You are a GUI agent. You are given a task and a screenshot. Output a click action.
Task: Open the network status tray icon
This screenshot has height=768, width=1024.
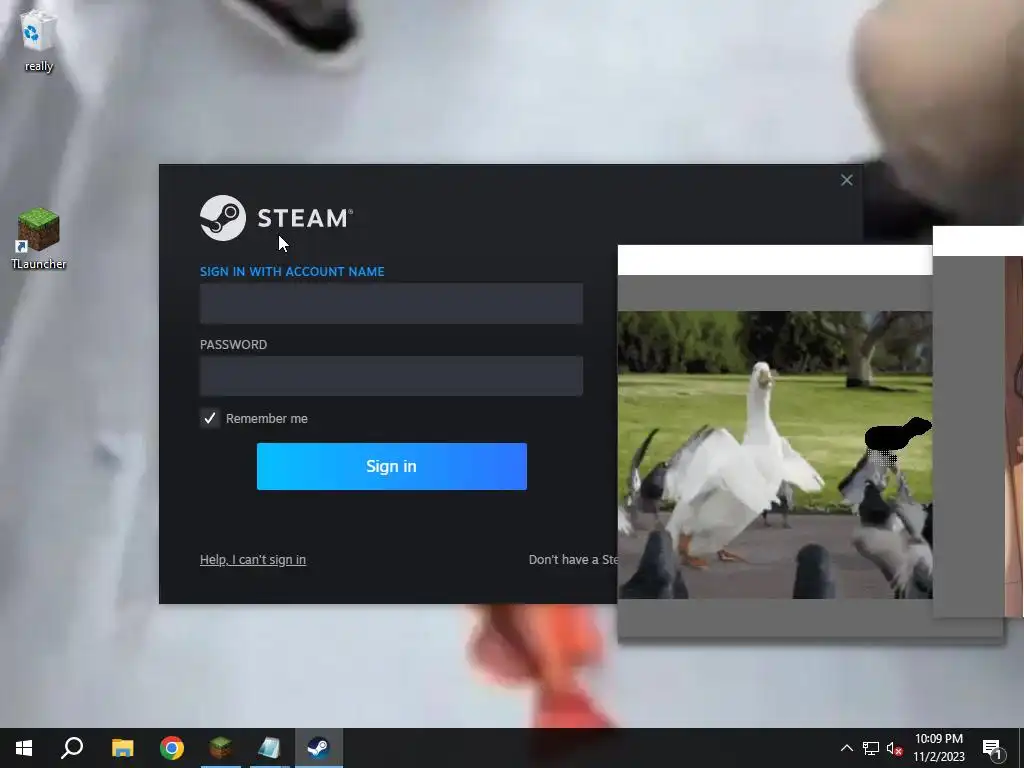pos(871,748)
